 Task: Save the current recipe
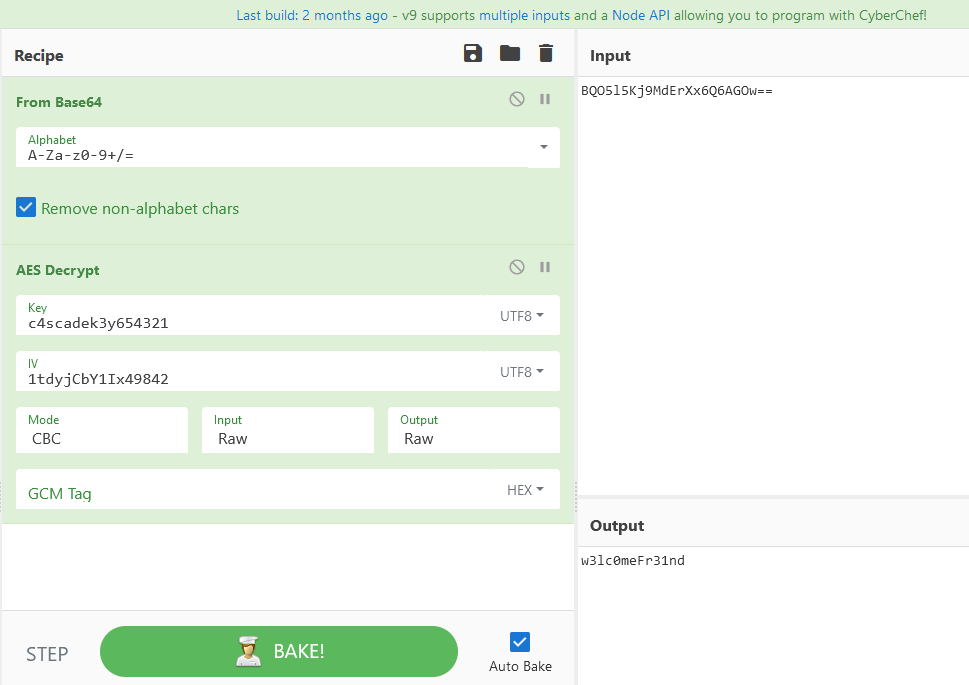[472, 53]
